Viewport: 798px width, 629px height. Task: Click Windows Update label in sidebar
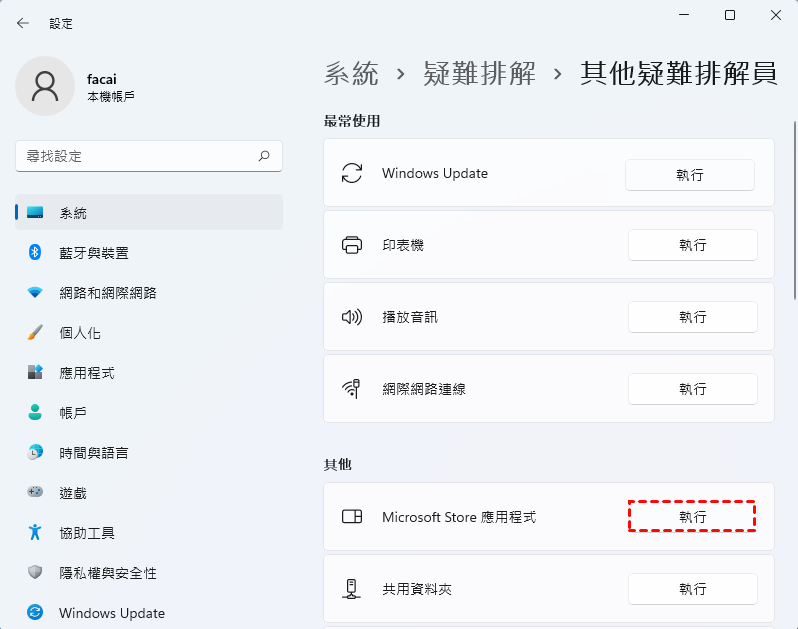coord(112,613)
